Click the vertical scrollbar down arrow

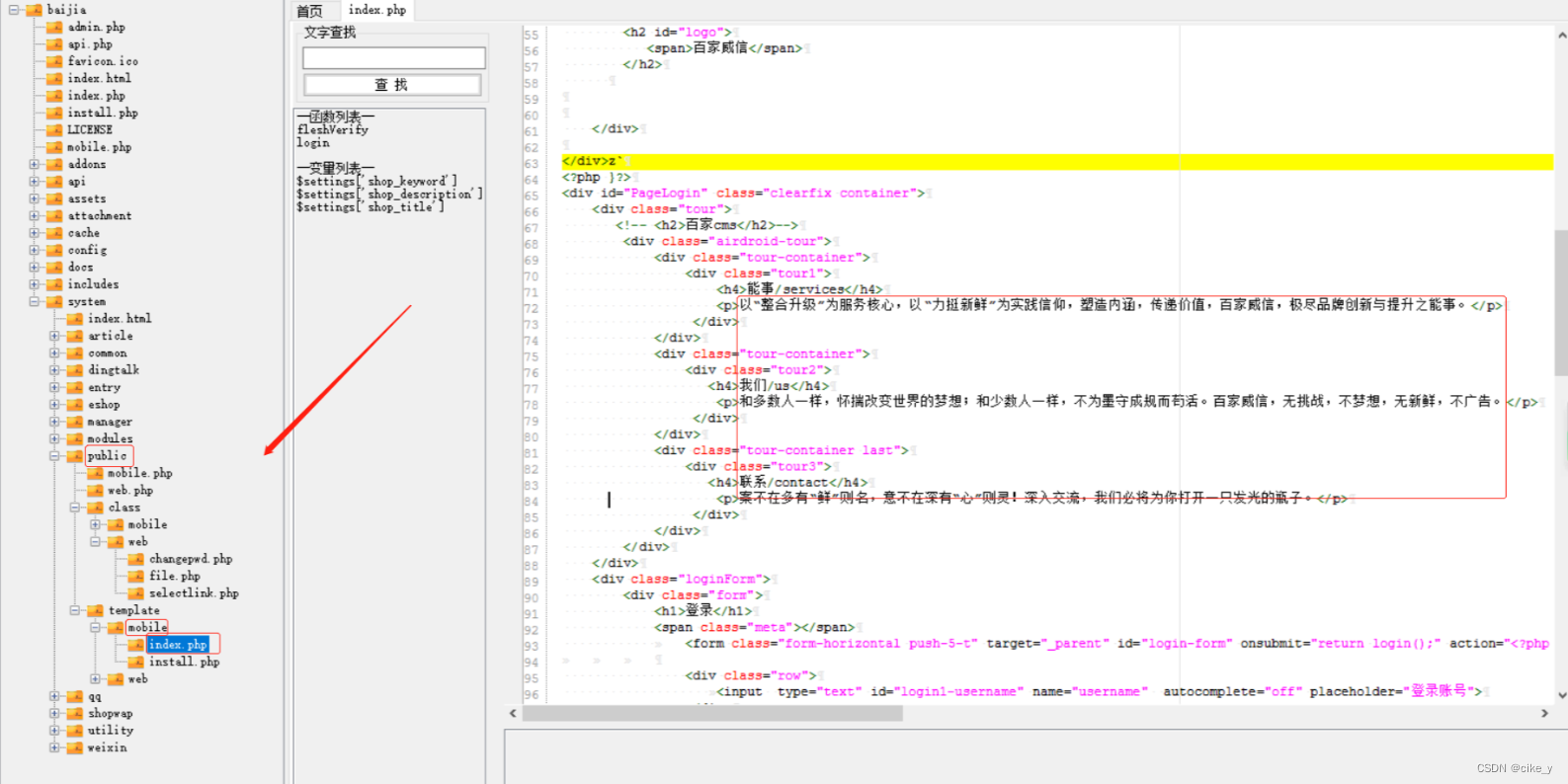pyautogui.click(x=1561, y=695)
